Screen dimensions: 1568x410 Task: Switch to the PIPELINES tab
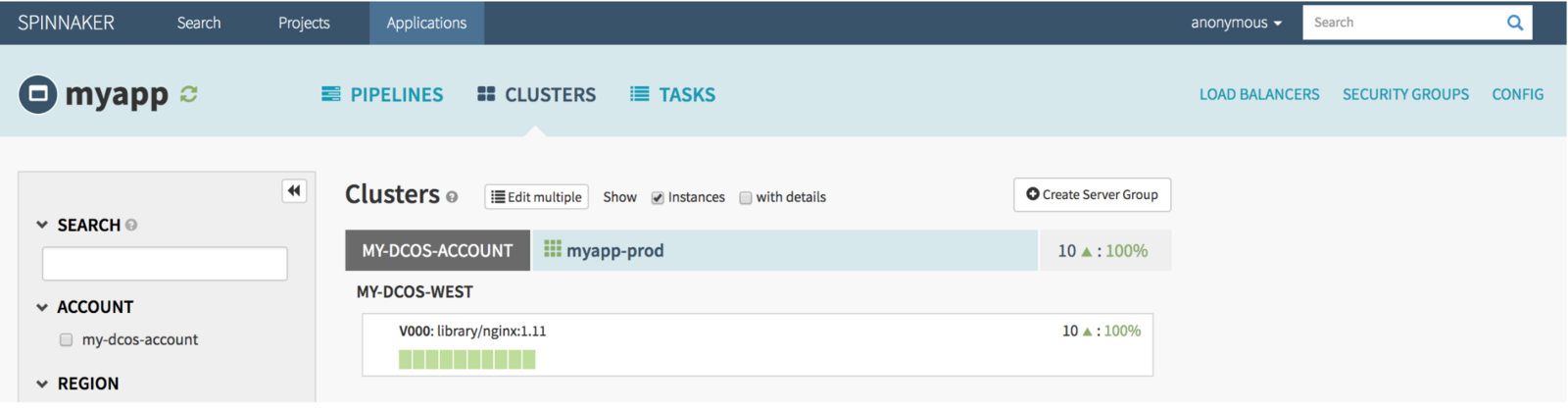pyautogui.click(x=382, y=94)
